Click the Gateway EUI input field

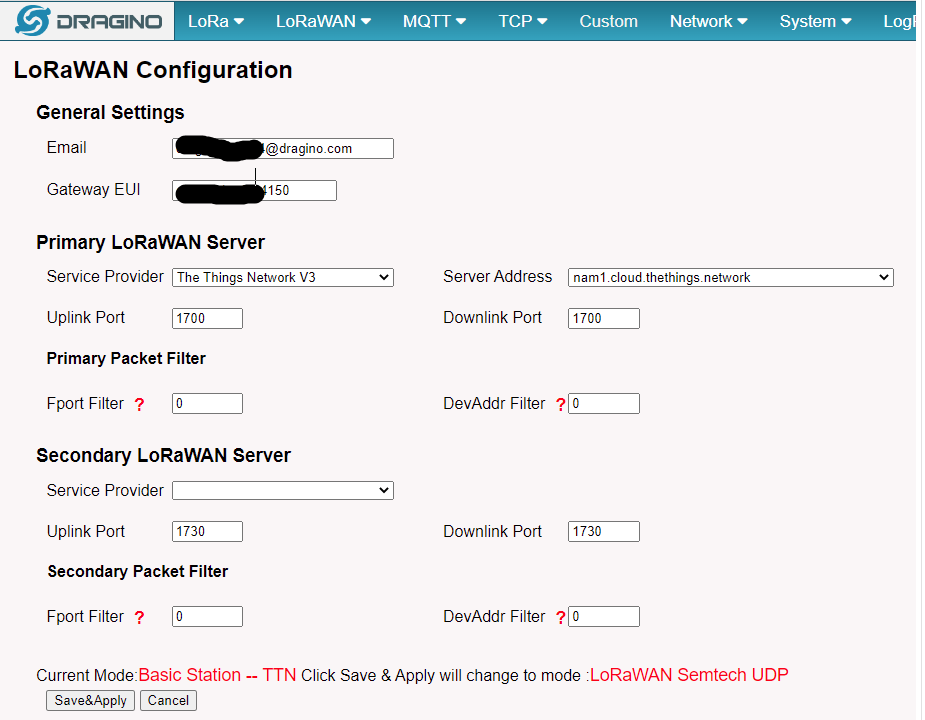click(254, 190)
